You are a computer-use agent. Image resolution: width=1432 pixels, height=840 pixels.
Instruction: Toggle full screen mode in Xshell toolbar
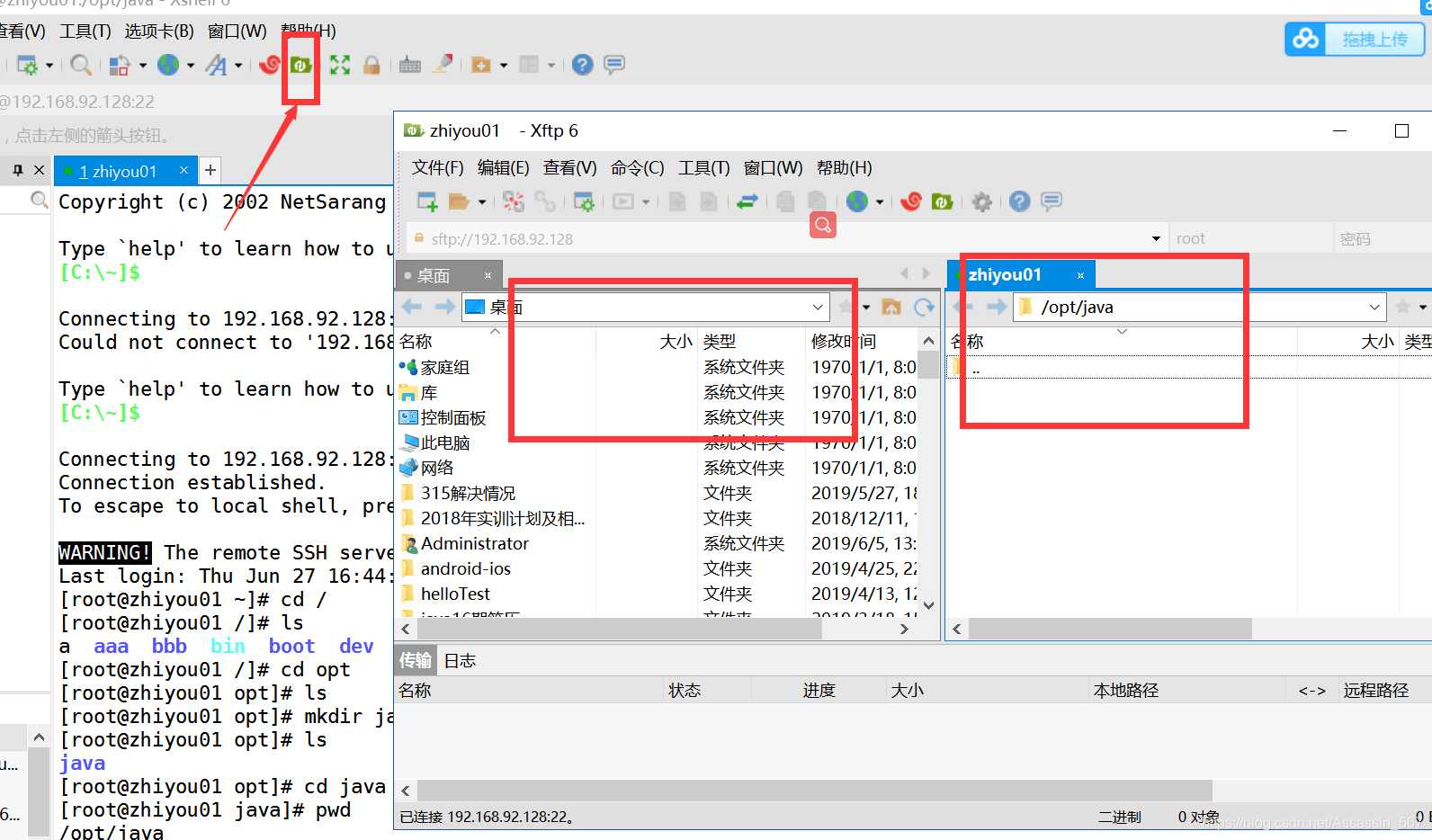pos(339,65)
